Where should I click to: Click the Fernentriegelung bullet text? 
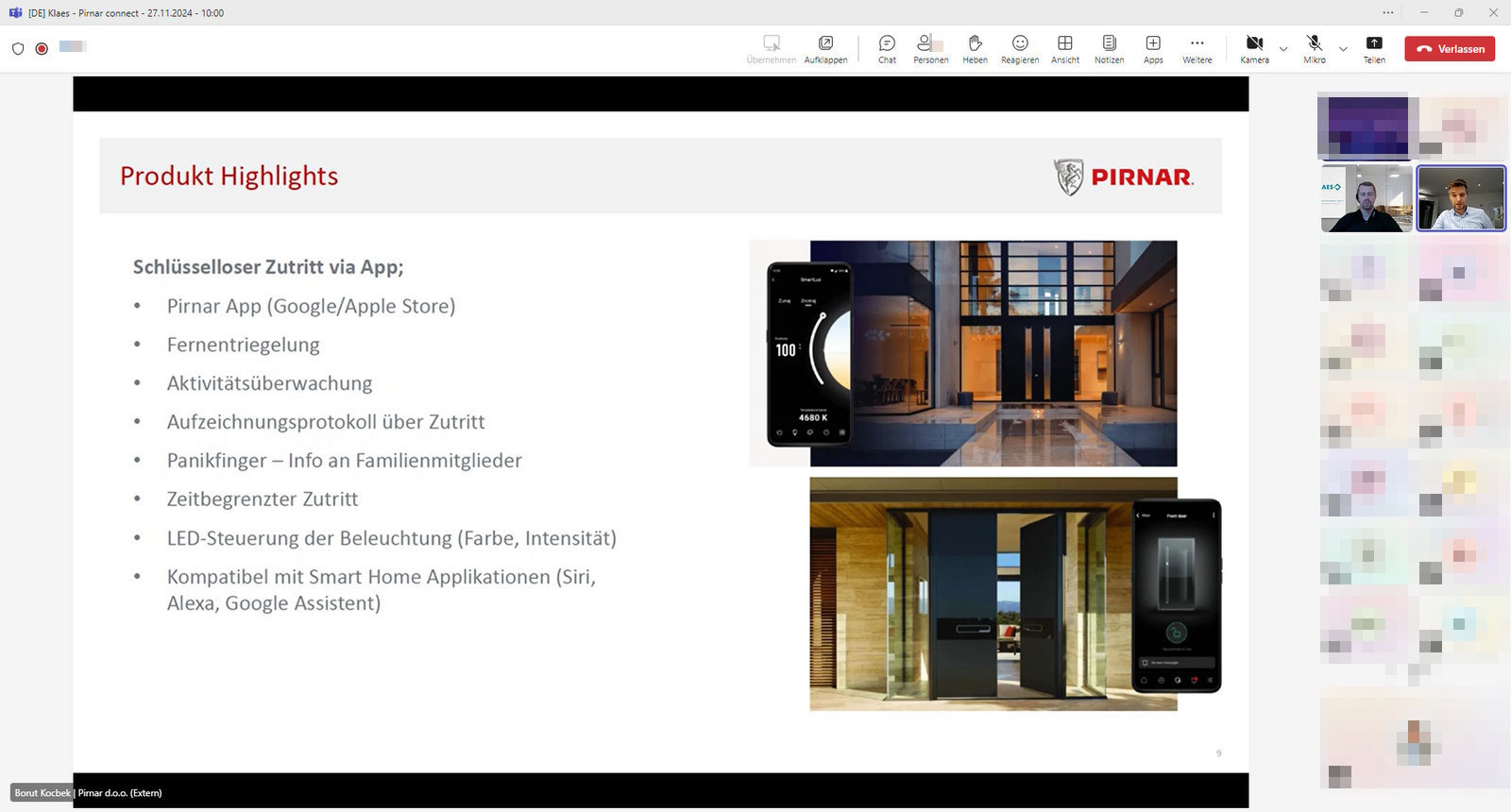point(243,345)
